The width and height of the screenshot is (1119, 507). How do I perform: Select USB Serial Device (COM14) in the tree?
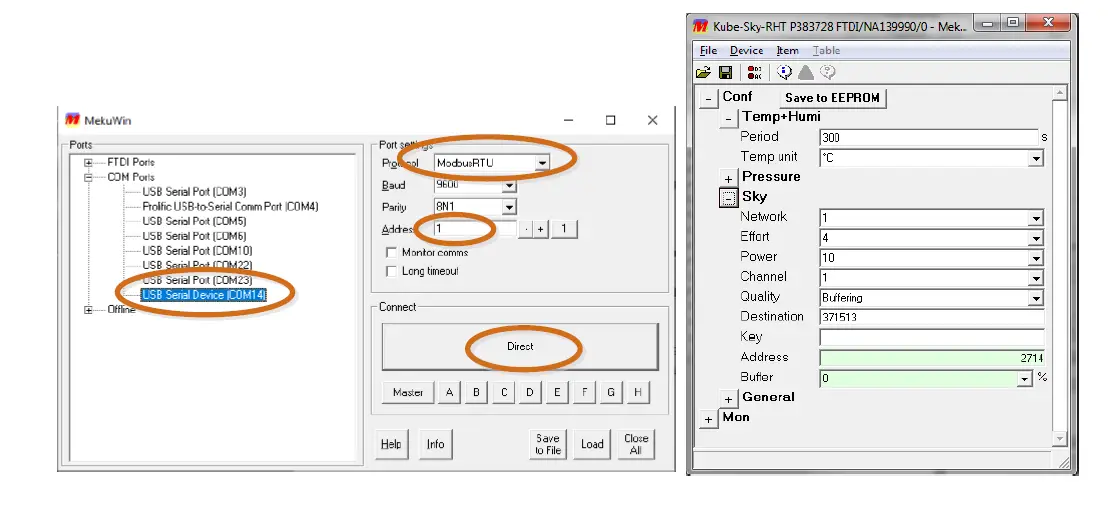point(203,294)
